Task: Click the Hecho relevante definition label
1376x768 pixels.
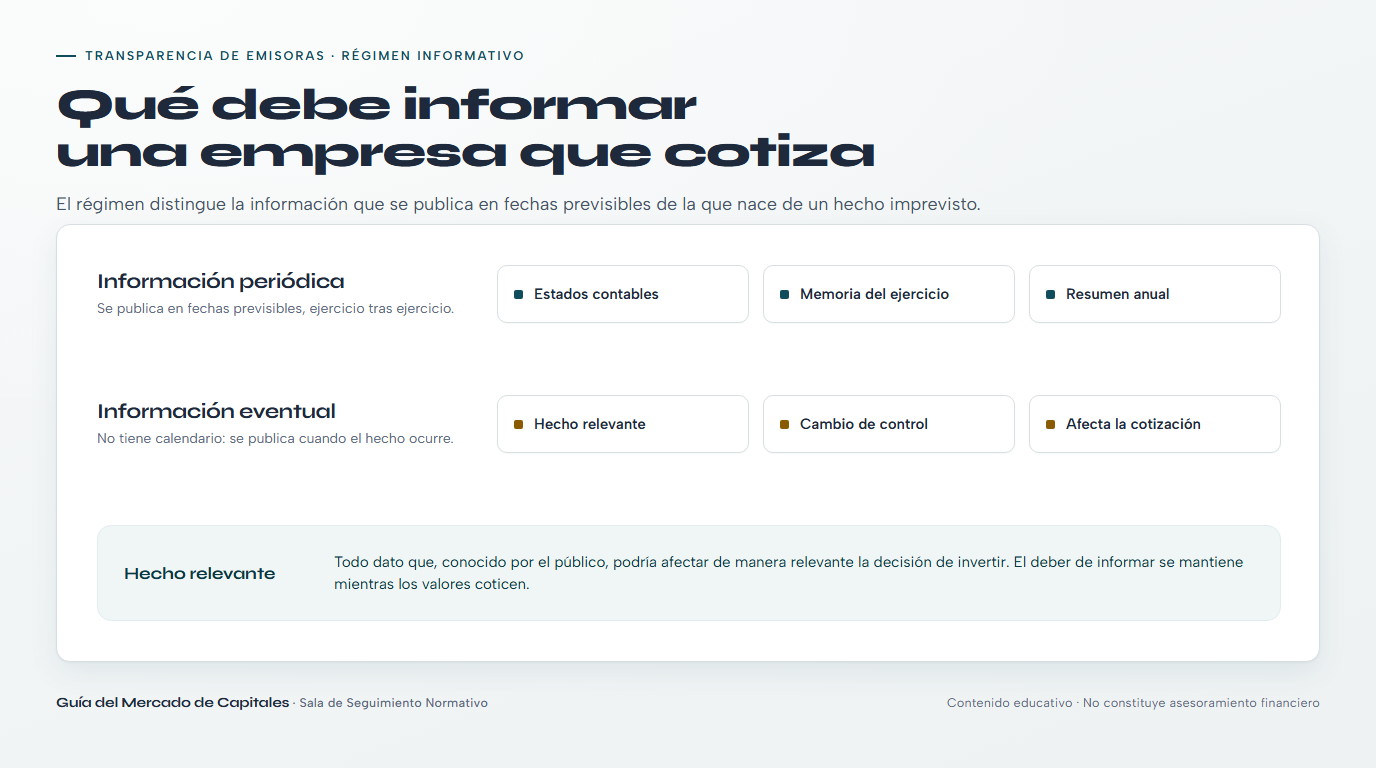Action: click(x=200, y=573)
